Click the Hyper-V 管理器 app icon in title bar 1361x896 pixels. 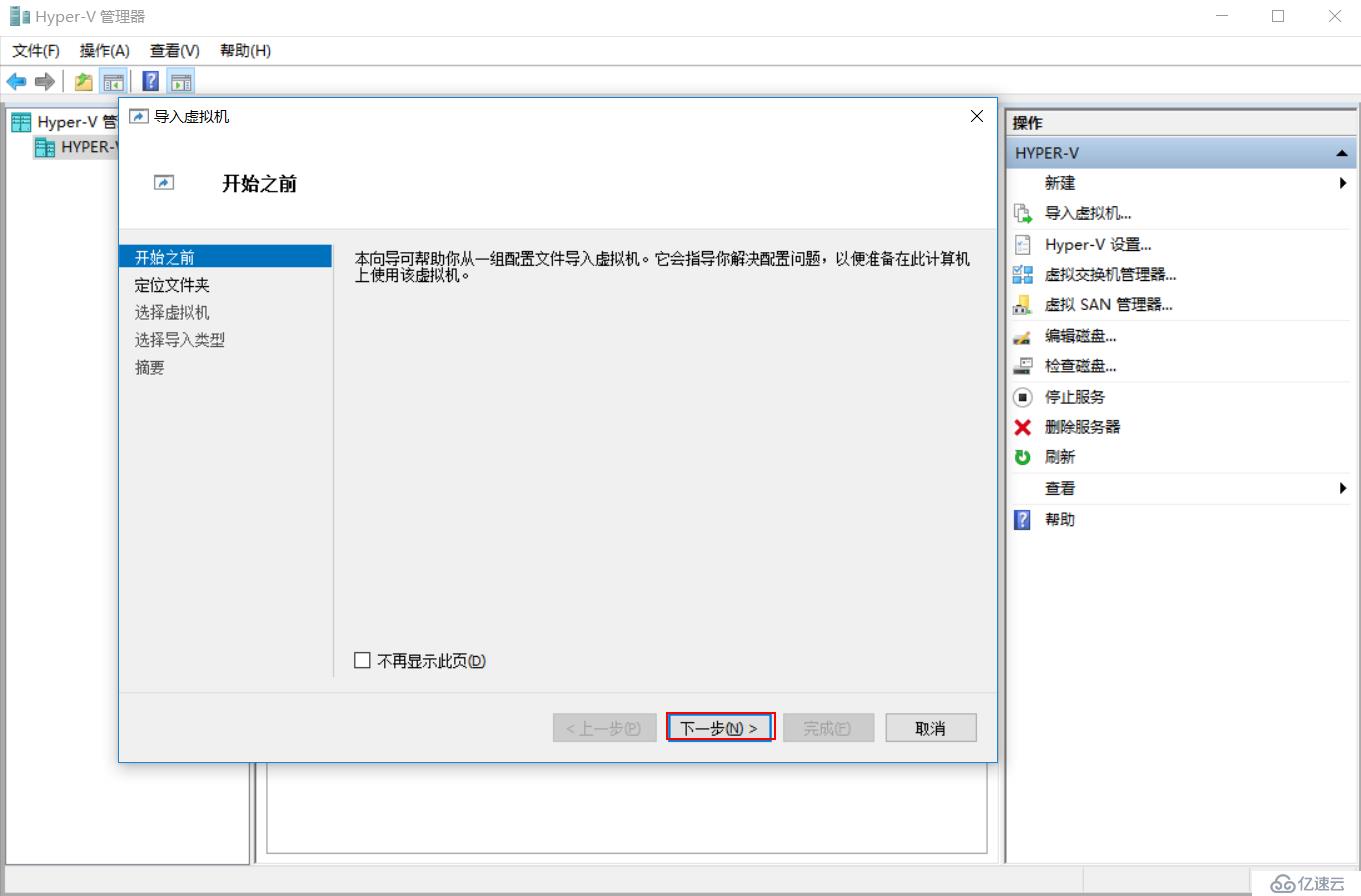pyautogui.click(x=18, y=16)
